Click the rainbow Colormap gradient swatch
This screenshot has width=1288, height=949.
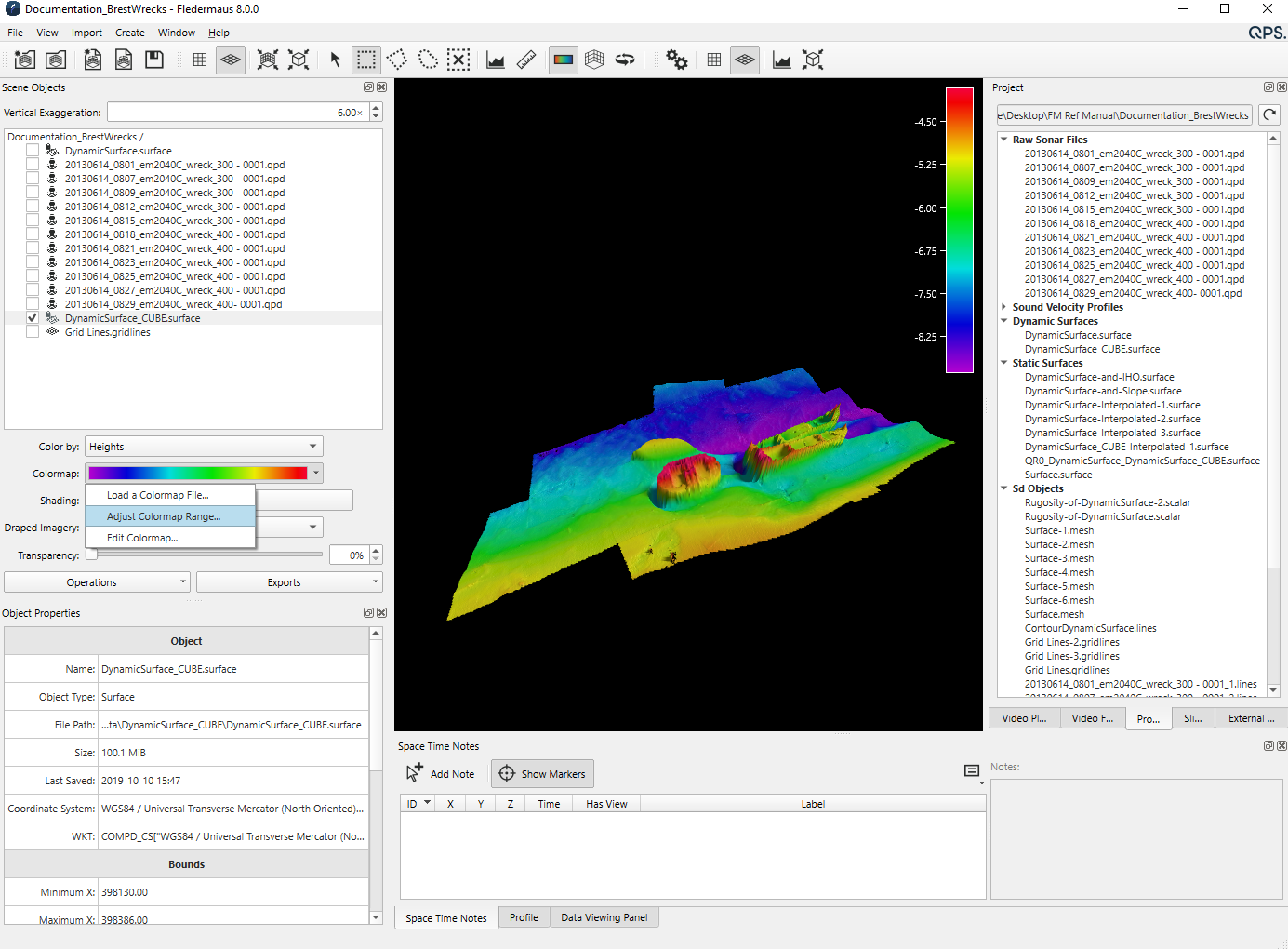tap(197, 474)
